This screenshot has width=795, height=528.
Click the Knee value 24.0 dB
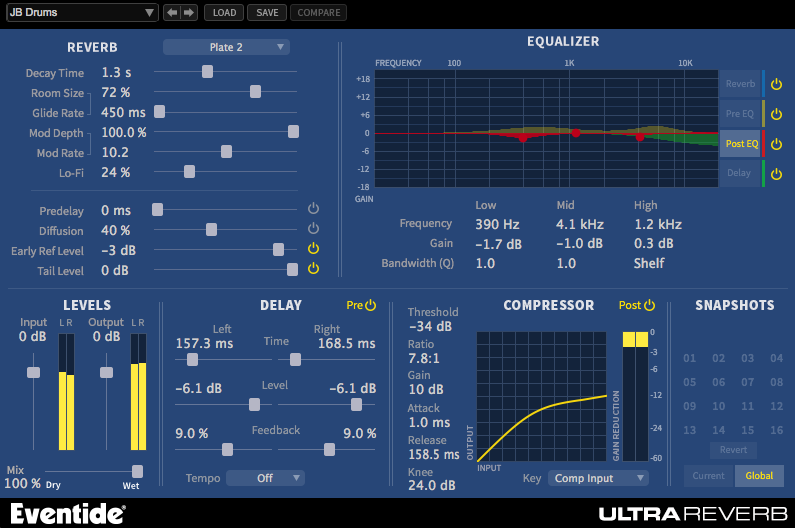[431, 485]
